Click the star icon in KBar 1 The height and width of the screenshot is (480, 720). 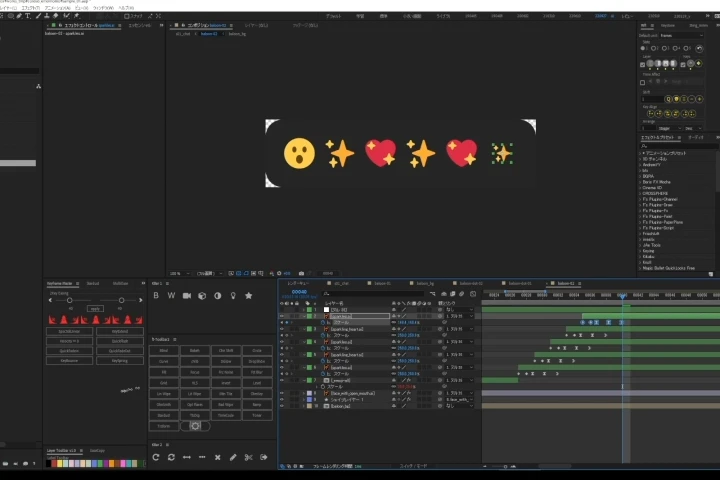pos(248,296)
